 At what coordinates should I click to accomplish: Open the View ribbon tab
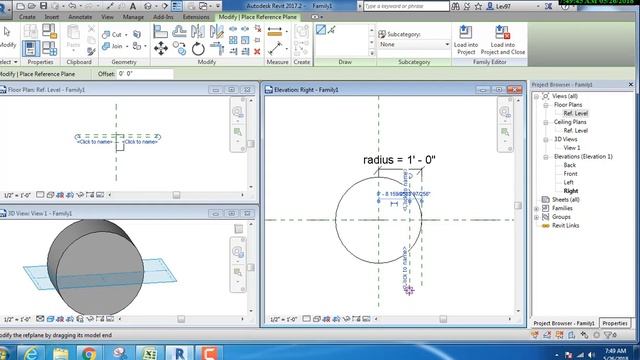(107, 17)
